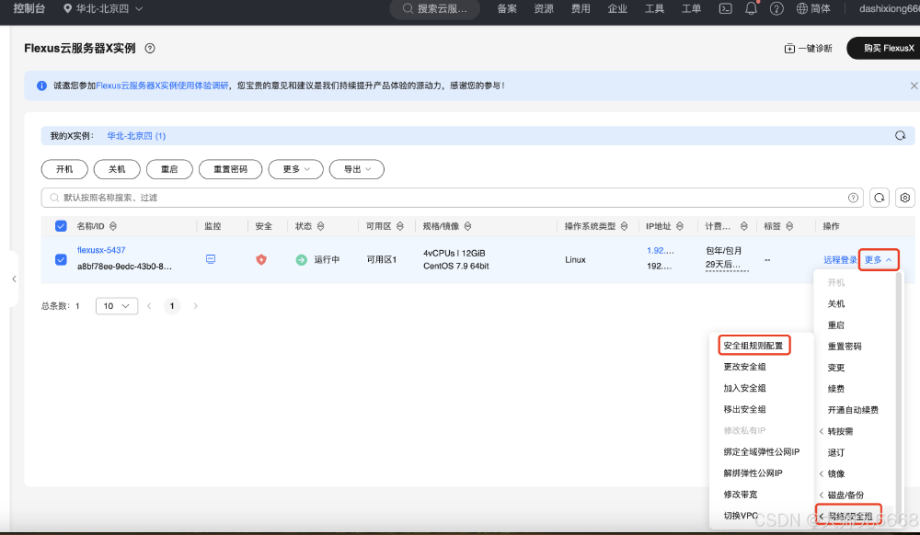Collapse the row 更多 actions menu
Viewport: 920px width, 535px height.
[878, 259]
